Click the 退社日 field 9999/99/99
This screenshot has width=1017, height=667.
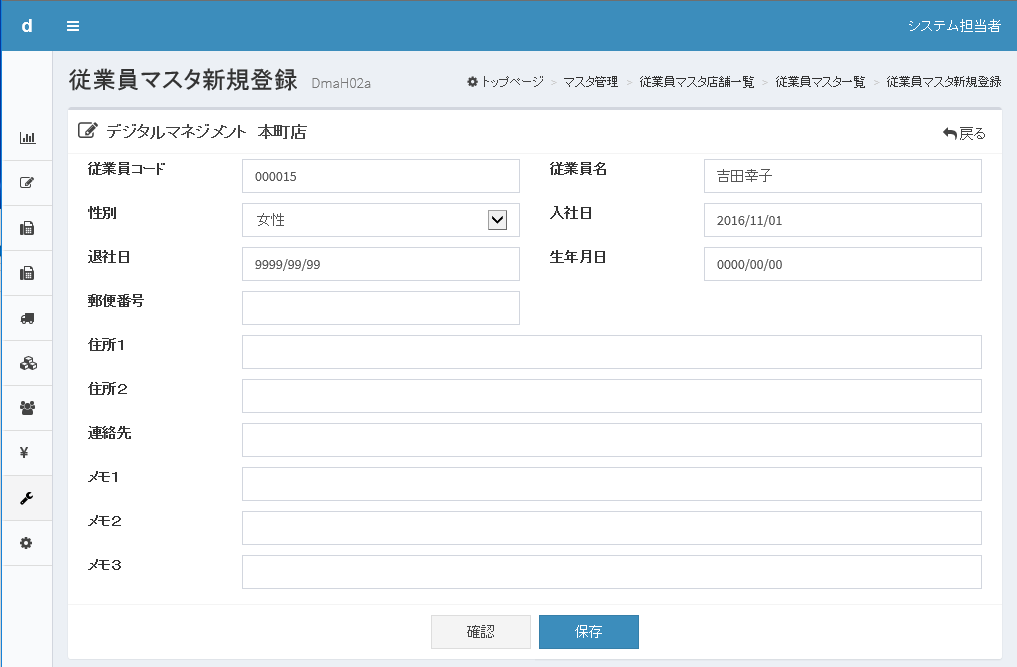pyautogui.click(x=381, y=264)
